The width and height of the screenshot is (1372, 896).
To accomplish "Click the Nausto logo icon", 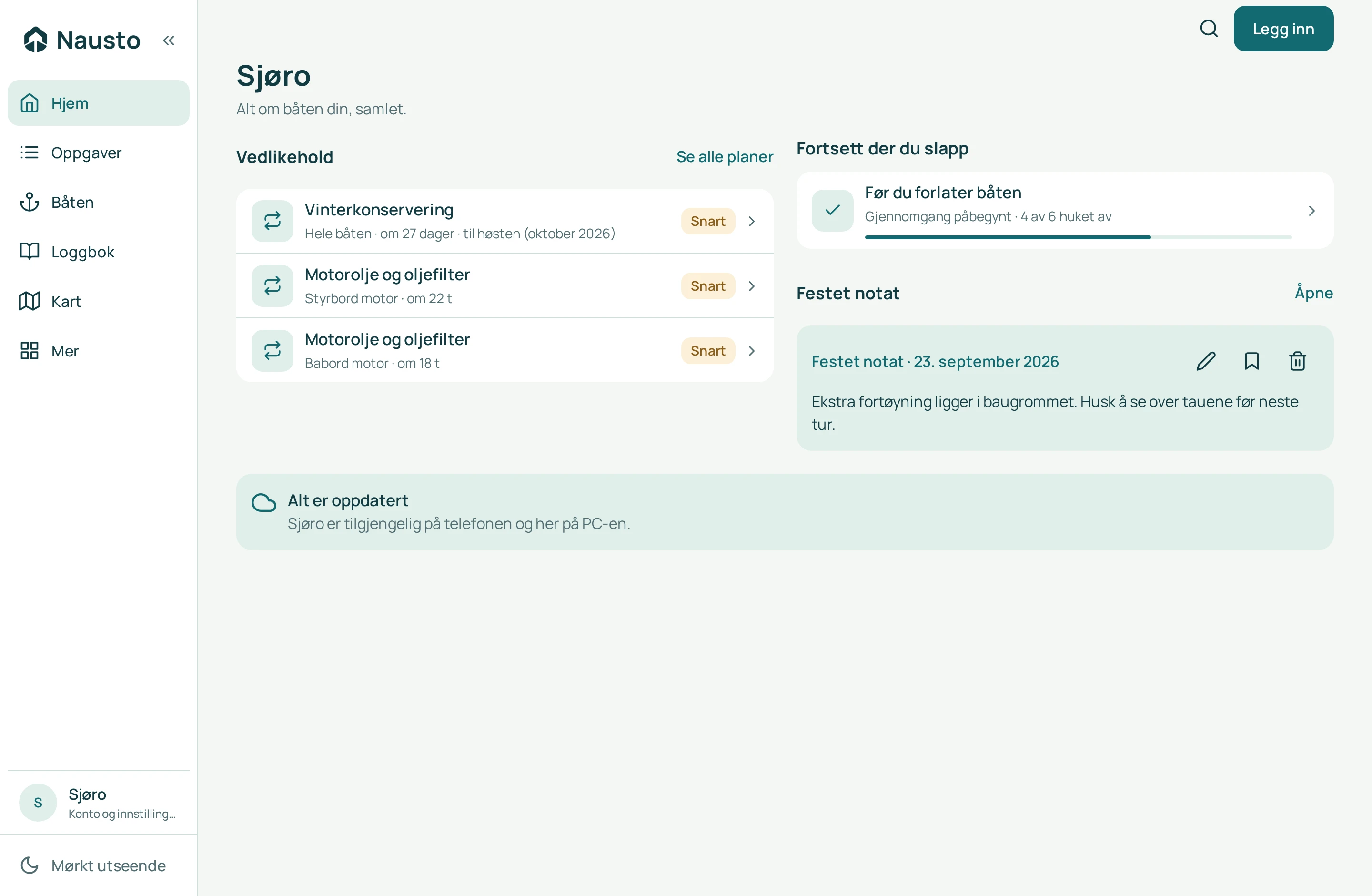I will [36, 40].
